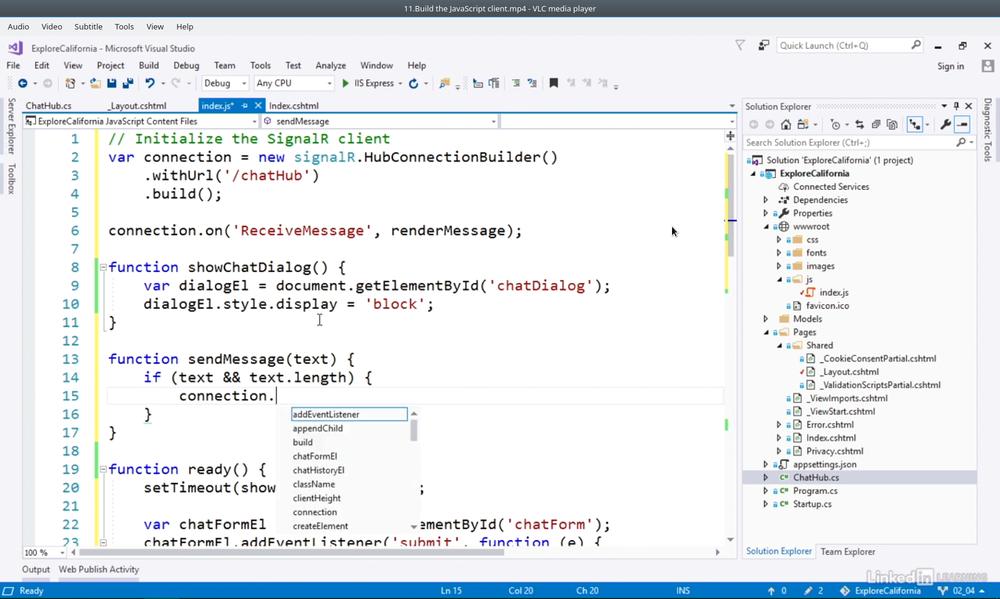The width and height of the screenshot is (1000, 599).
Task: Open the IIS Express target dropdown arrow
Action: coord(400,84)
